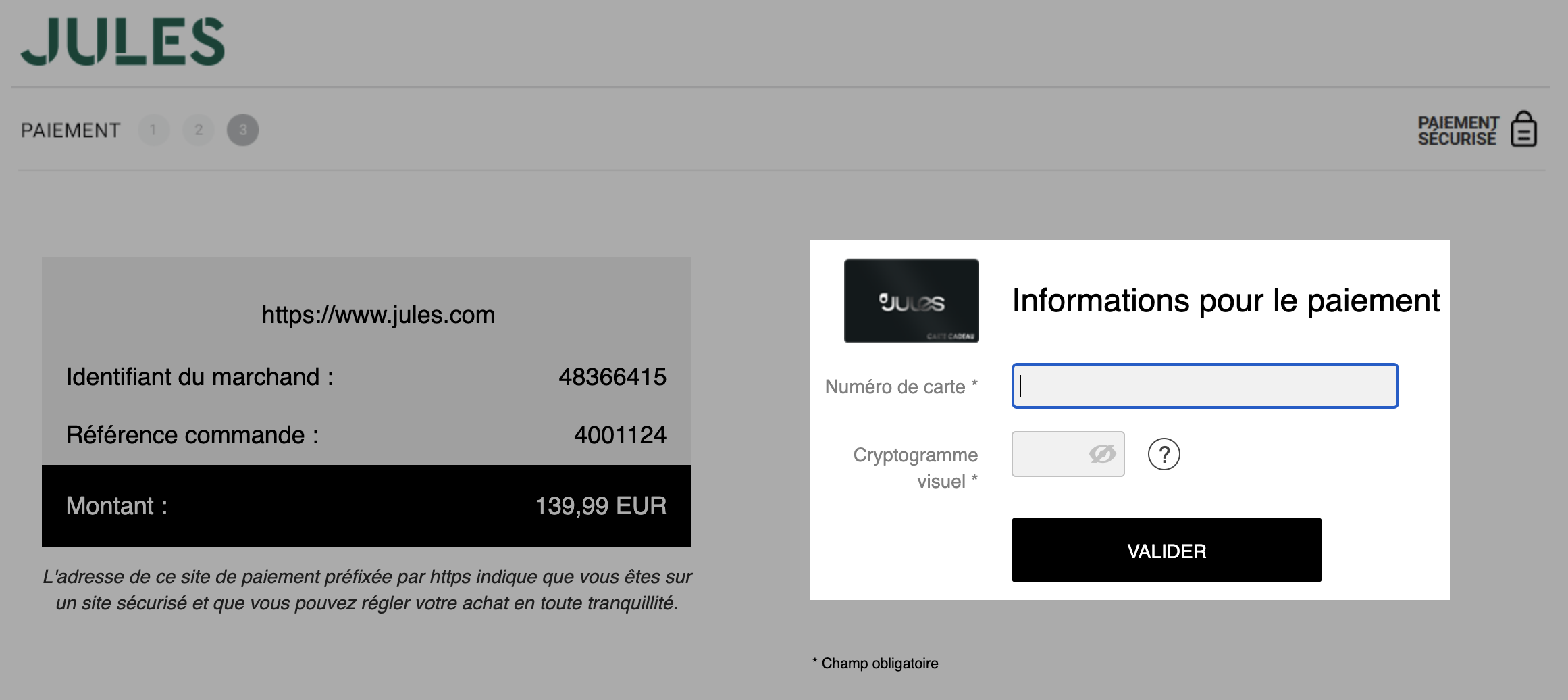The image size is (1568, 700).
Task: Click the Numéro de carte label
Action: tap(901, 386)
